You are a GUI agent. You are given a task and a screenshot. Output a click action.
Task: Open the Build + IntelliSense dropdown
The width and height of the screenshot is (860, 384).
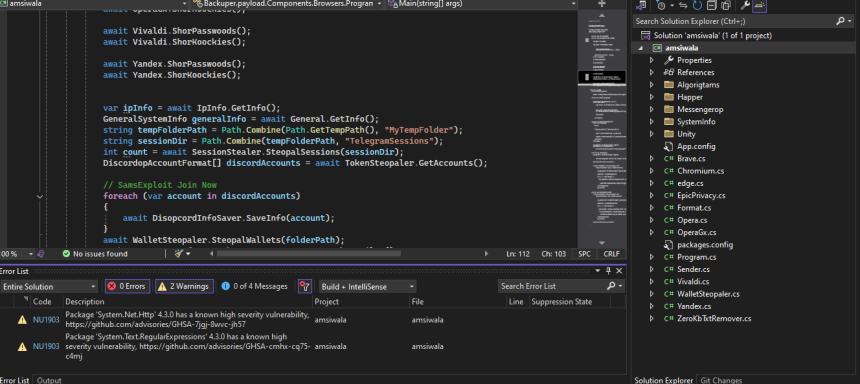pyautogui.click(x=367, y=286)
